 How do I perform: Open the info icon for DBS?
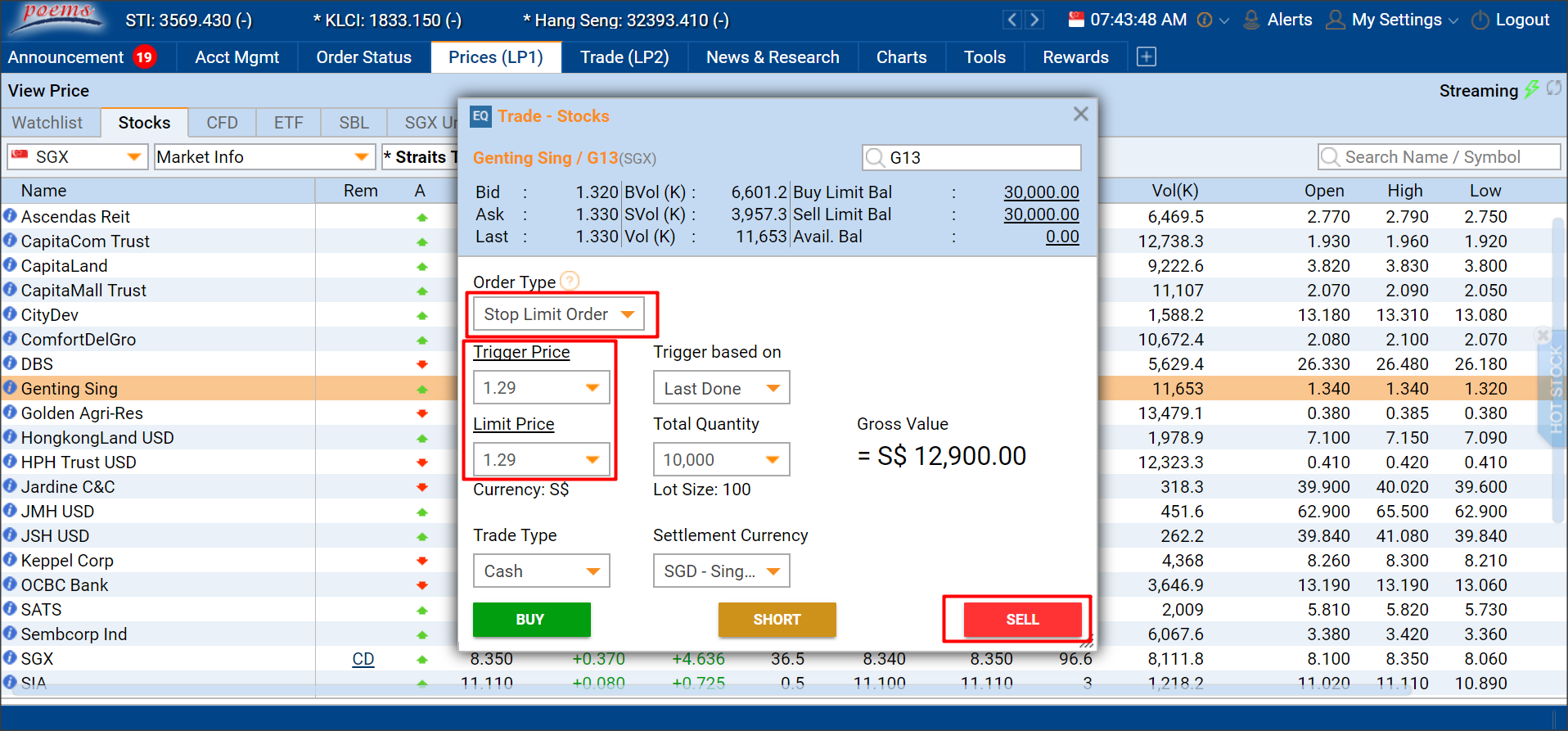pos(10,363)
